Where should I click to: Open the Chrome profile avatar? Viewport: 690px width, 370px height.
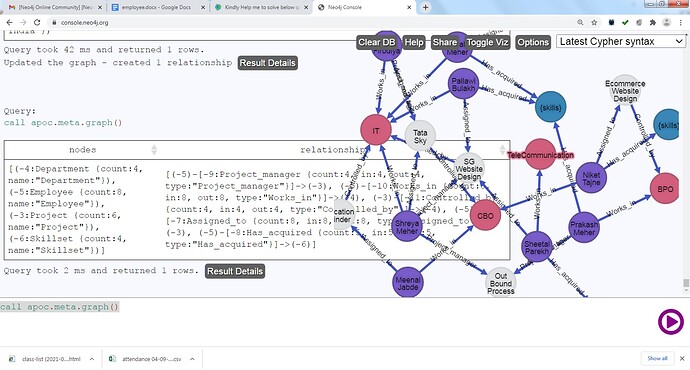pyautogui.click(x=667, y=22)
